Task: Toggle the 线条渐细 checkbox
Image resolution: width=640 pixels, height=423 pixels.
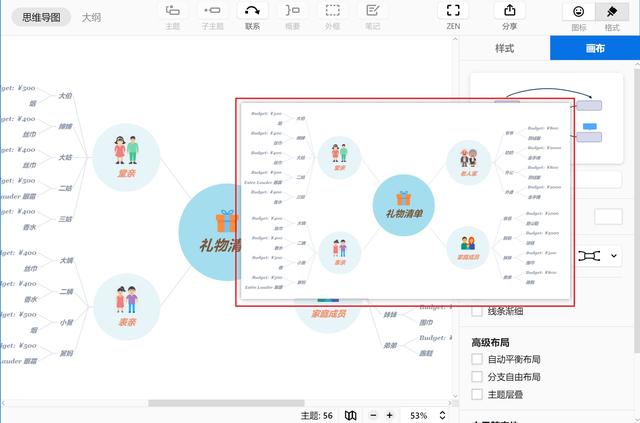Action: point(477,312)
